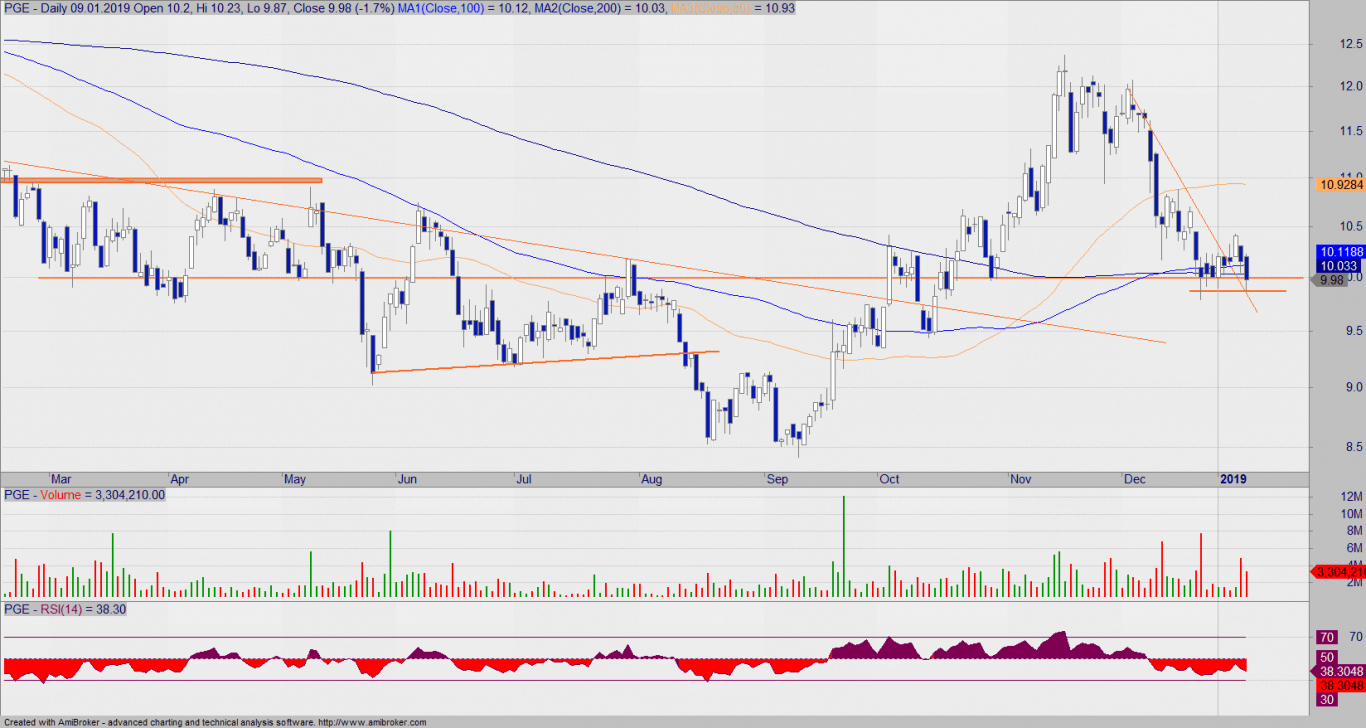Select the blue 10.1188 price tag
The image size is (1366, 728).
coord(1339,251)
